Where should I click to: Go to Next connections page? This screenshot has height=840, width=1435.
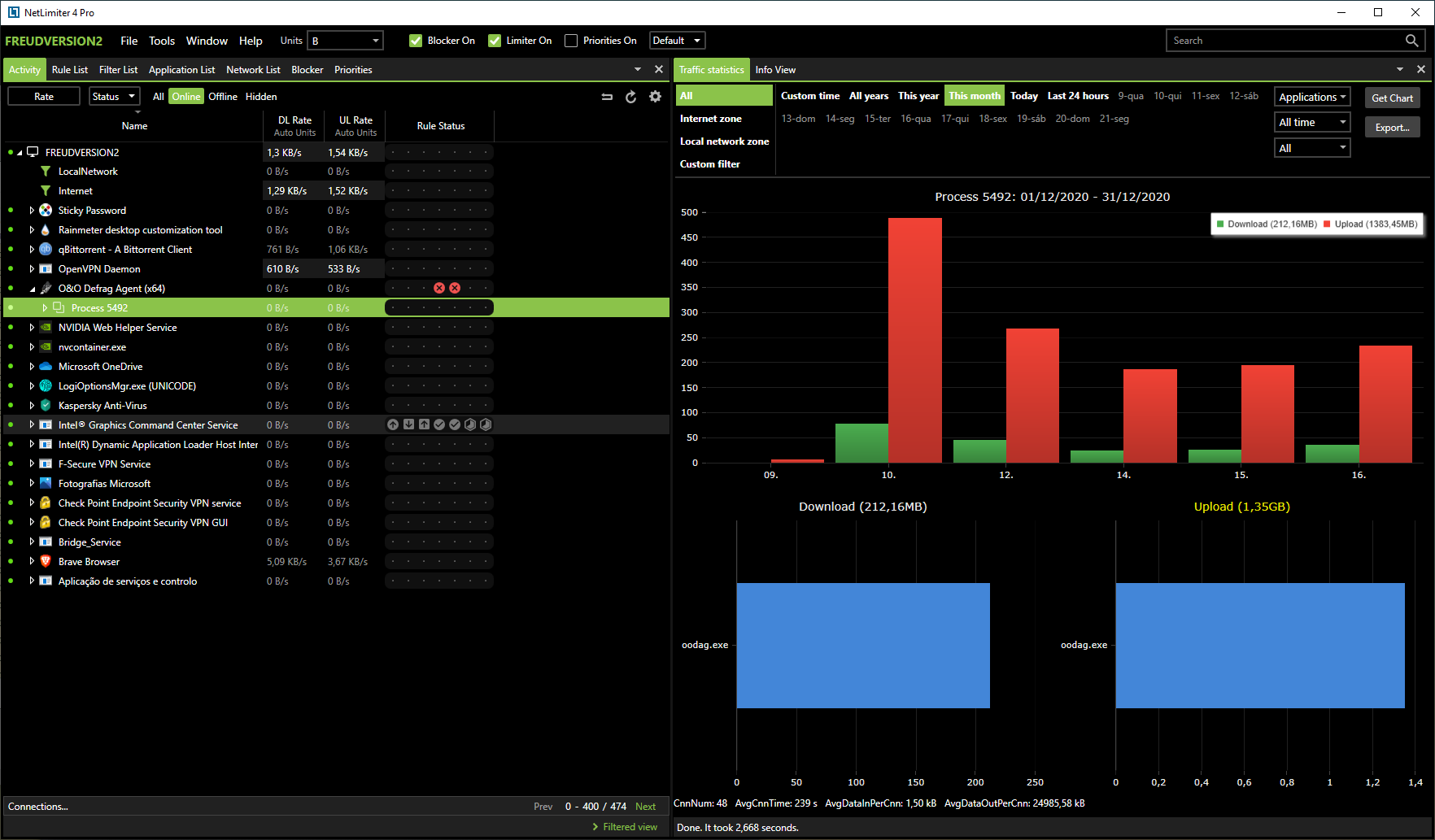click(x=646, y=807)
